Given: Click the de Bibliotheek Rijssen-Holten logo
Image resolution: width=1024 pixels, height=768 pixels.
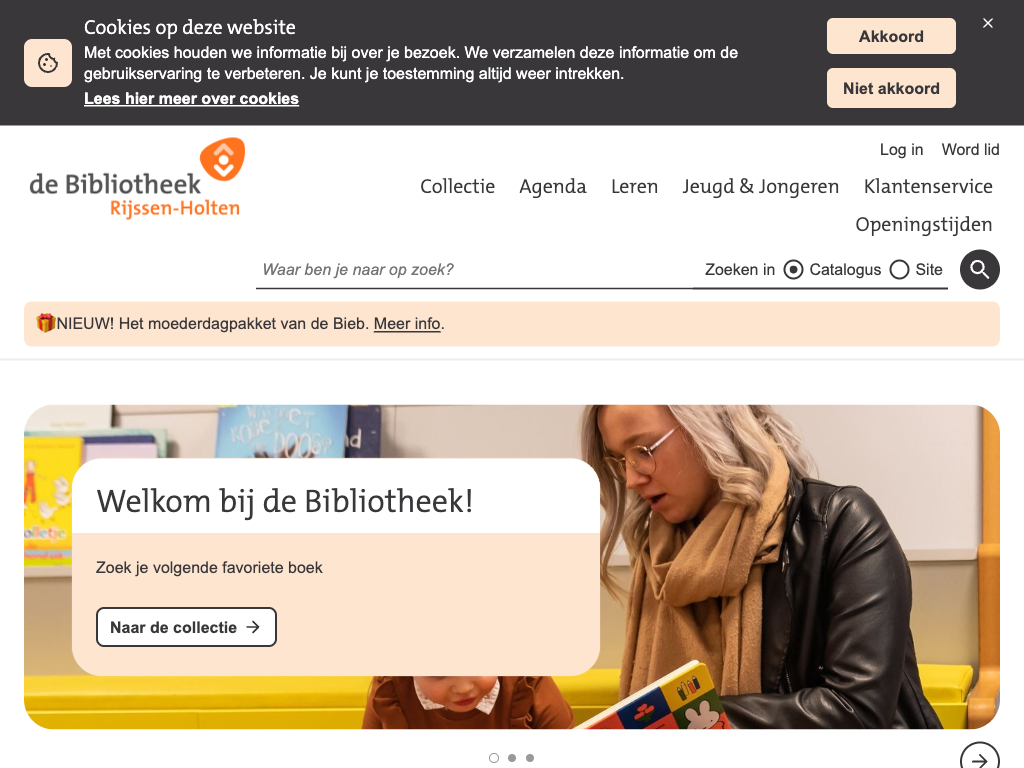Looking at the screenshot, I should click(137, 178).
